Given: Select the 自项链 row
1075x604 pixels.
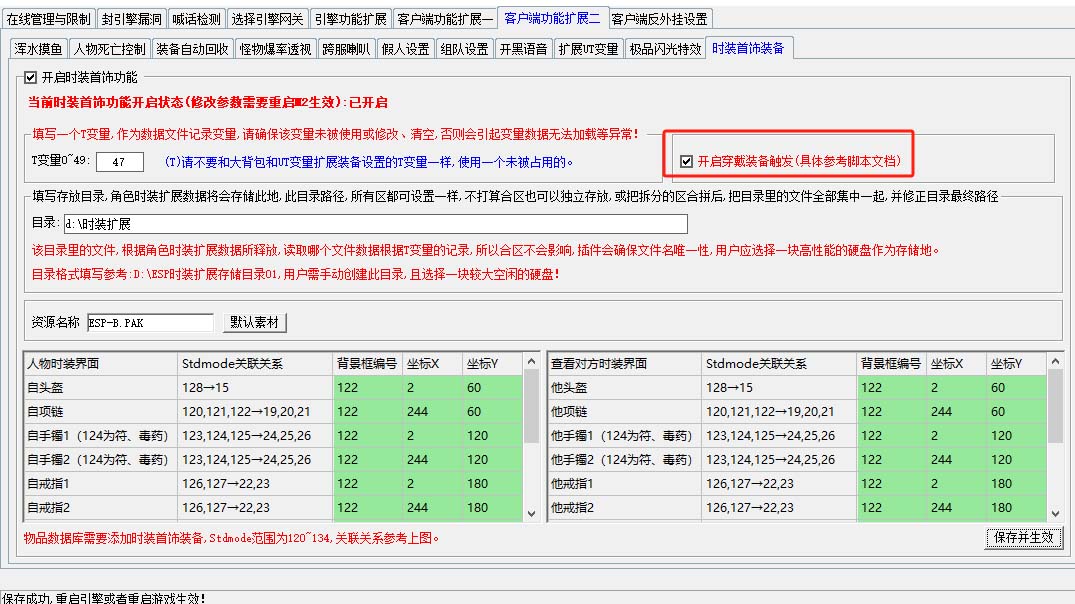Looking at the screenshot, I should click(273, 411).
